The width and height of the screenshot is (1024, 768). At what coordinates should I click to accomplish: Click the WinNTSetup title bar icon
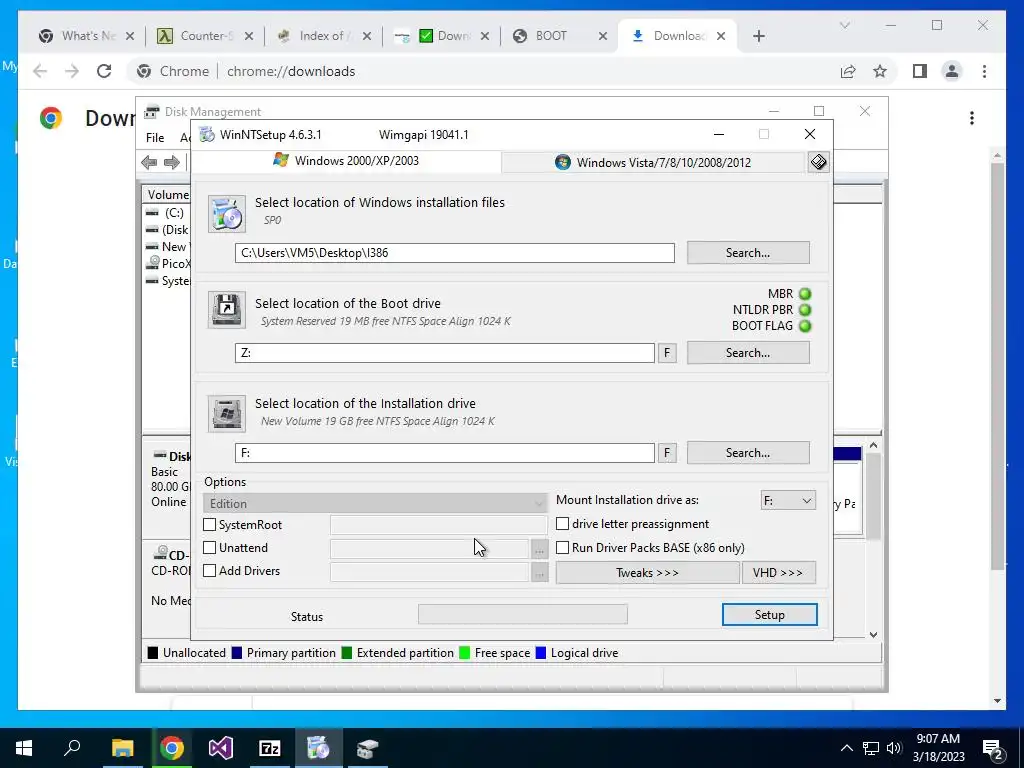tap(207, 135)
